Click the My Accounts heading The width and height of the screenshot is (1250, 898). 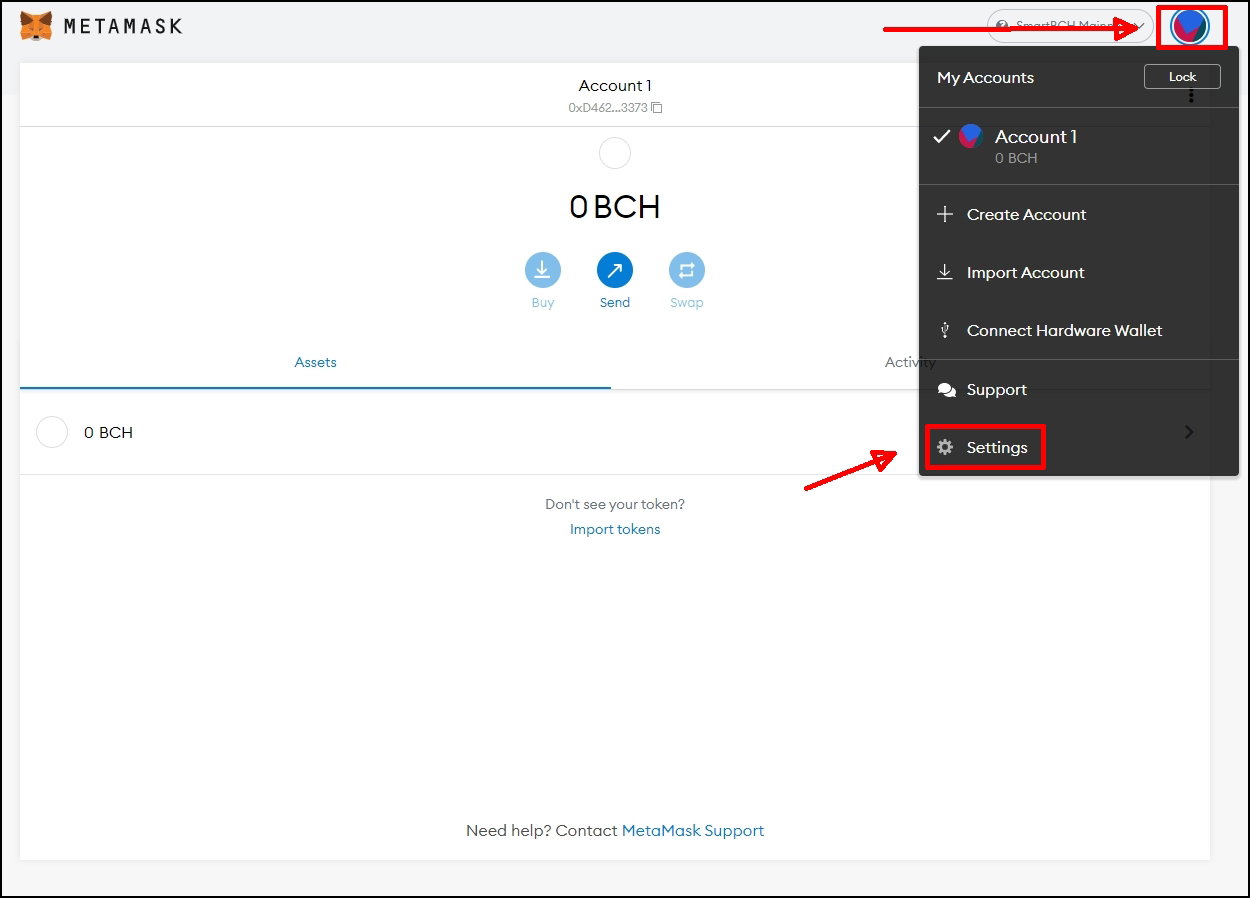(x=985, y=77)
